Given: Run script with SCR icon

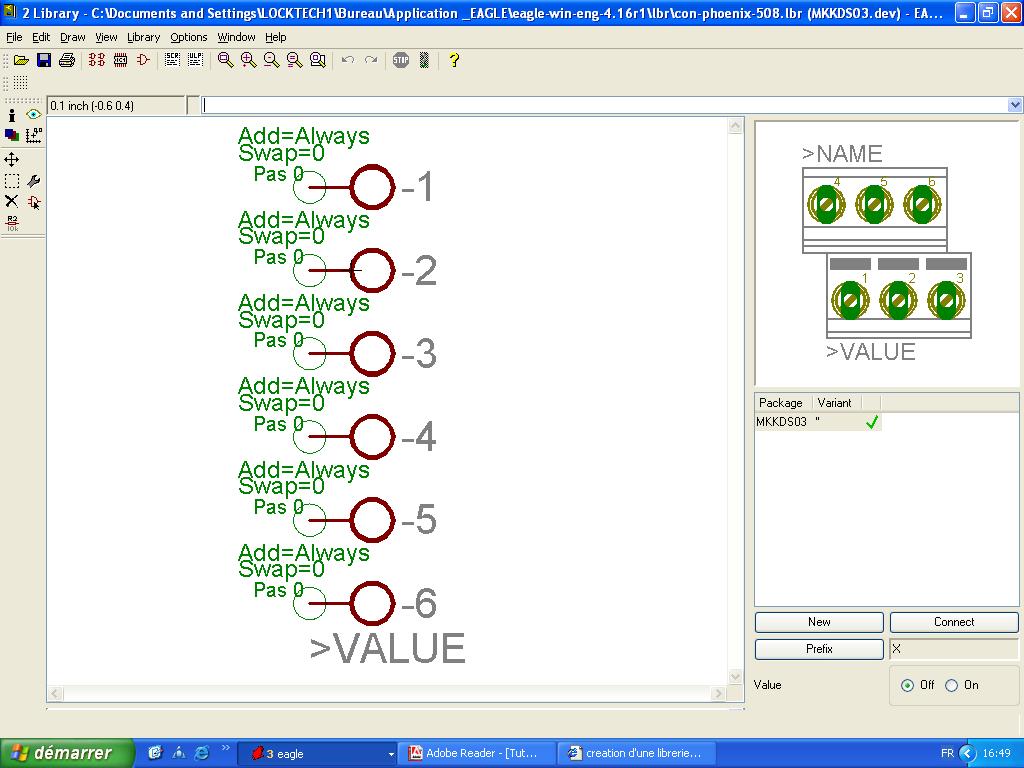Looking at the screenshot, I should click(173, 60).
